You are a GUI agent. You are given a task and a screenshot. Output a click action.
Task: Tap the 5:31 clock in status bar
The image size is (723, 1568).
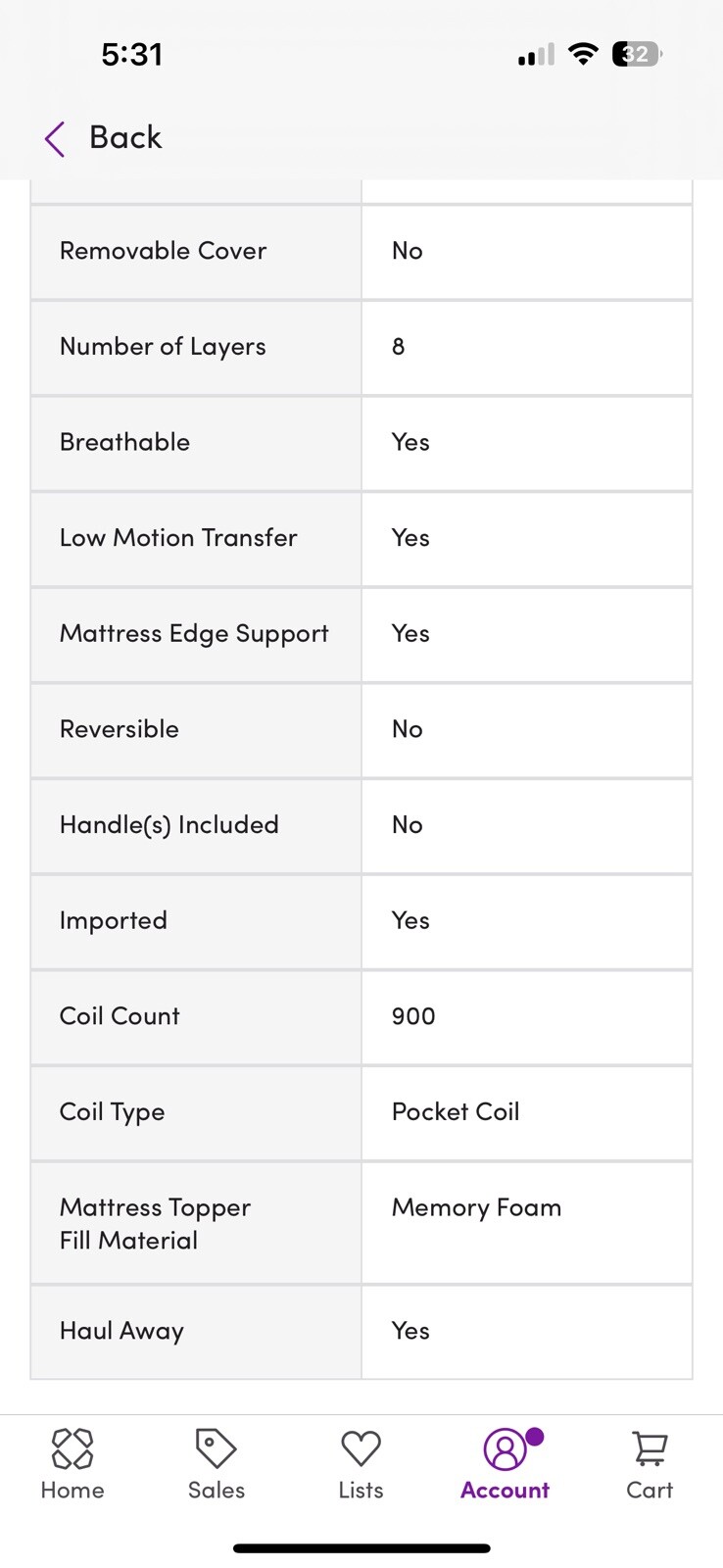coord(132,55)
